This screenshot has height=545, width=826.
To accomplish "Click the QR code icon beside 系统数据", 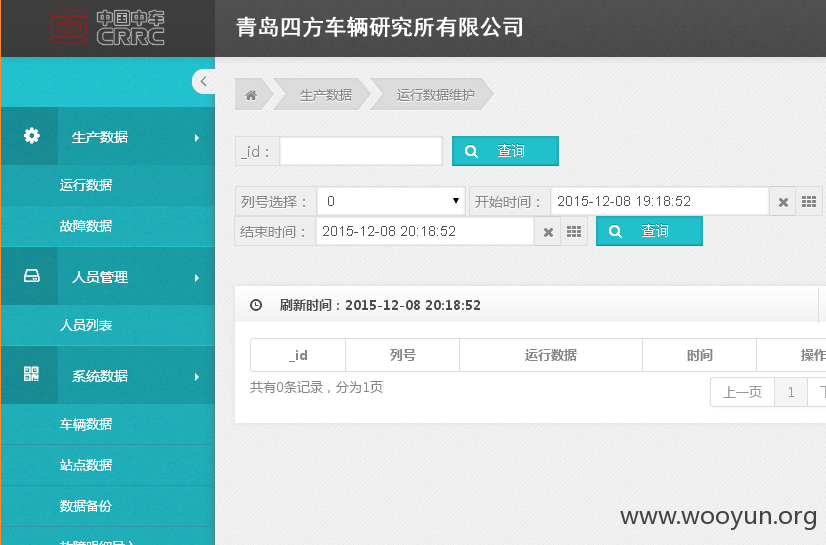I will [31, 374].
